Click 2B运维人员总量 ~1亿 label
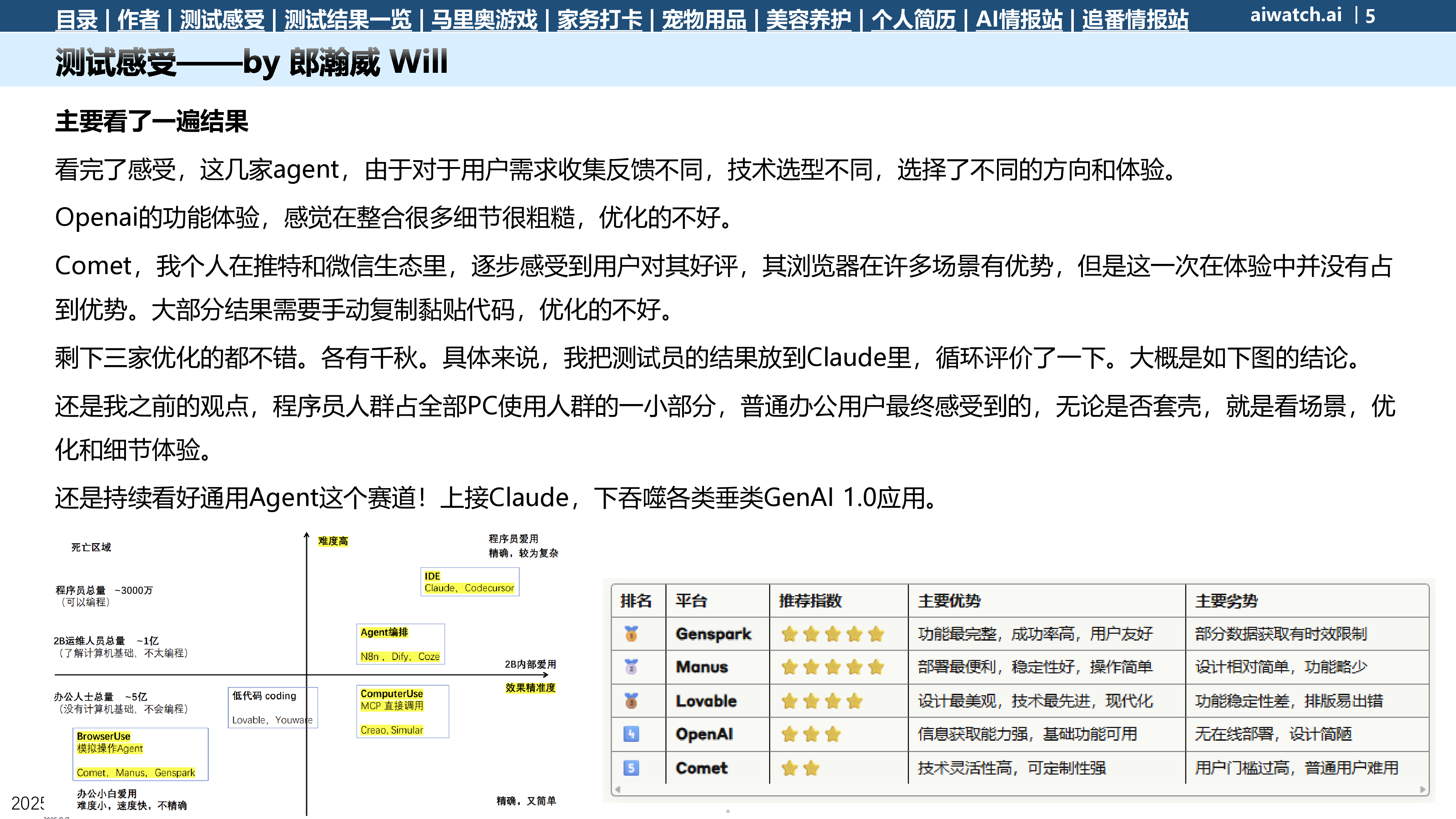Viewport: 1456px width, 819px height. pos(106,641)
